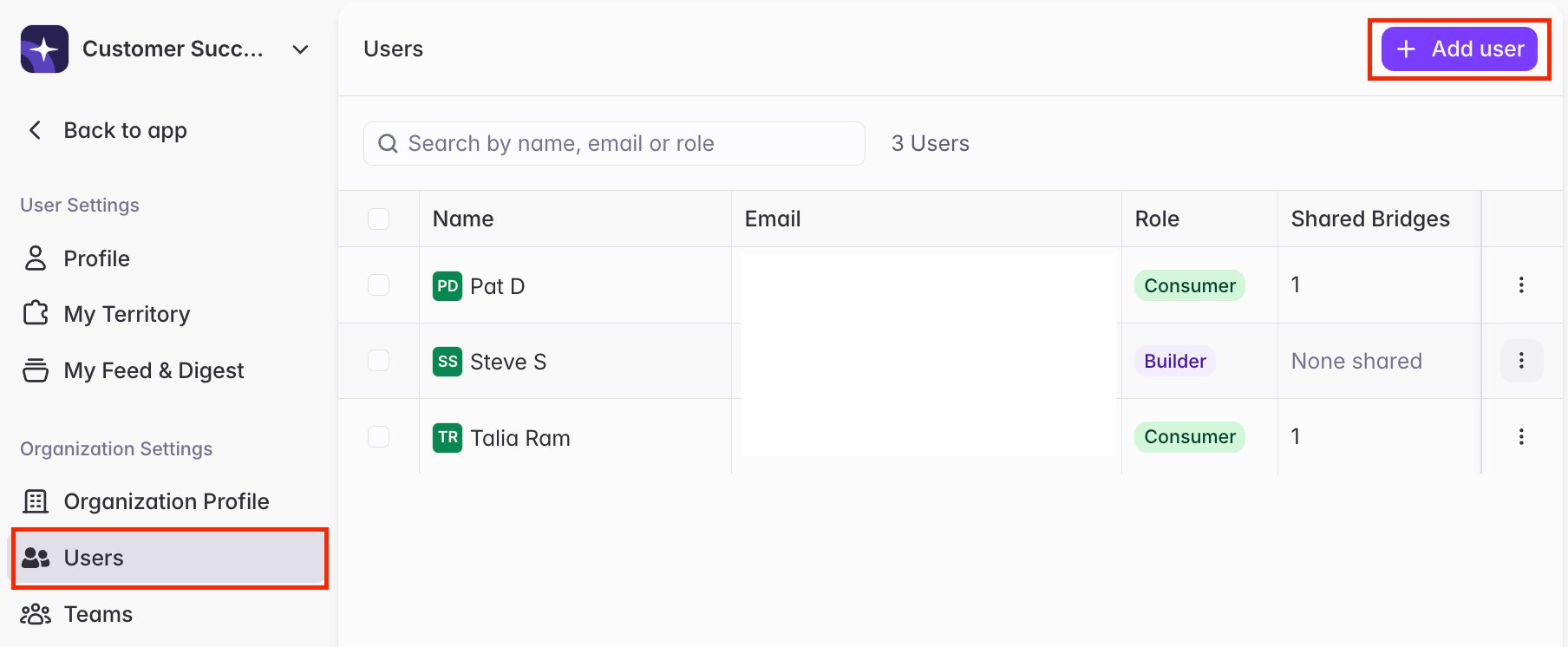This screenshot has width=1568, height=647.
Task: Go back using the Back to app arrow
Action: [x=36, y=130]
